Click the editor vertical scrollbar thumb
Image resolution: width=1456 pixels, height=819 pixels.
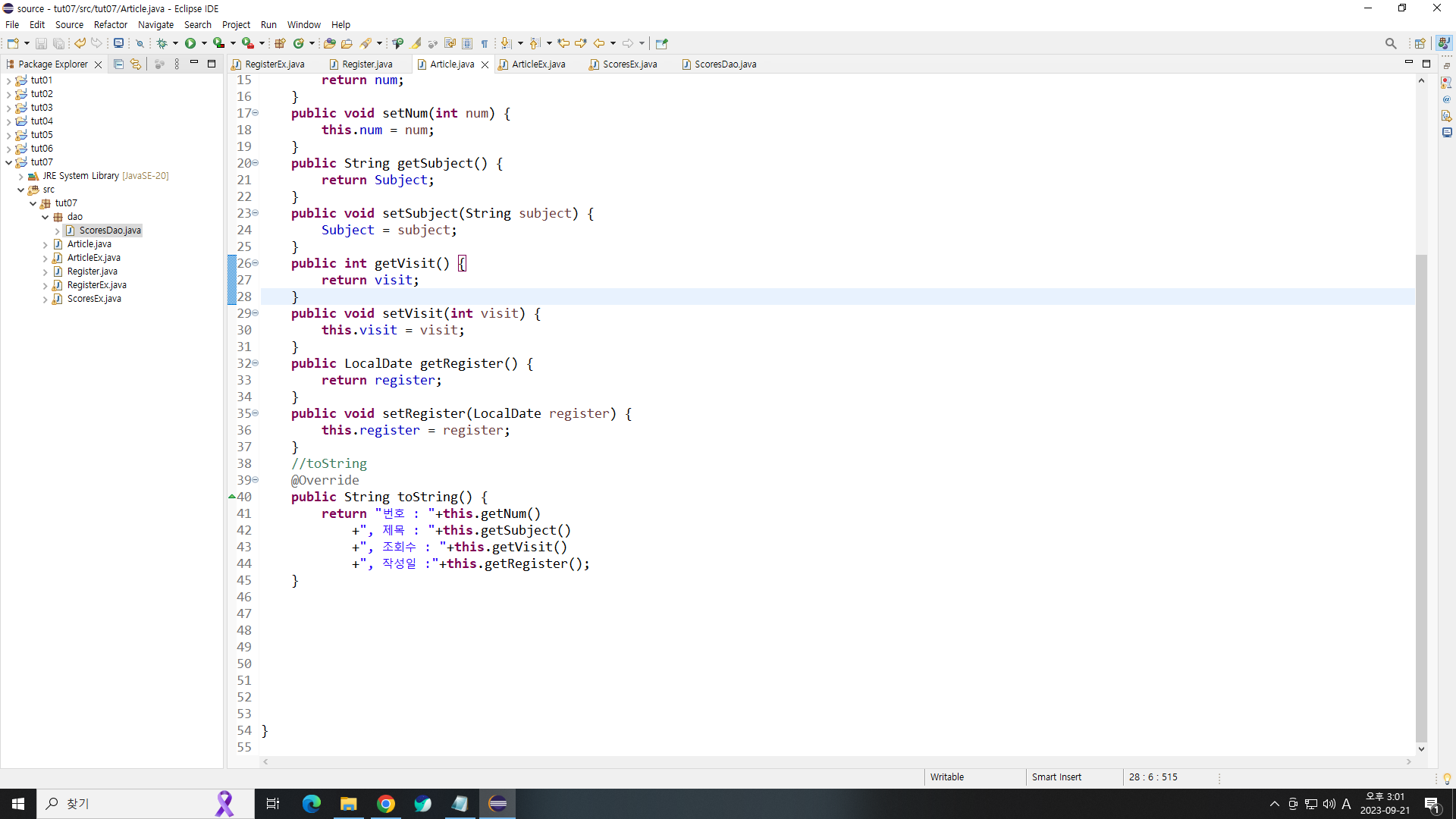[x=1421, y=497]
